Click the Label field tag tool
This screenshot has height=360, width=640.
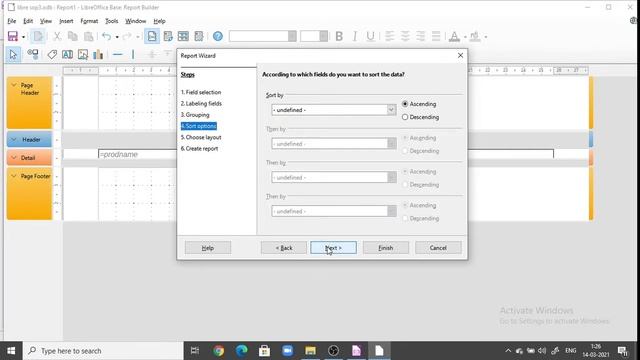(x=52, y=54)
